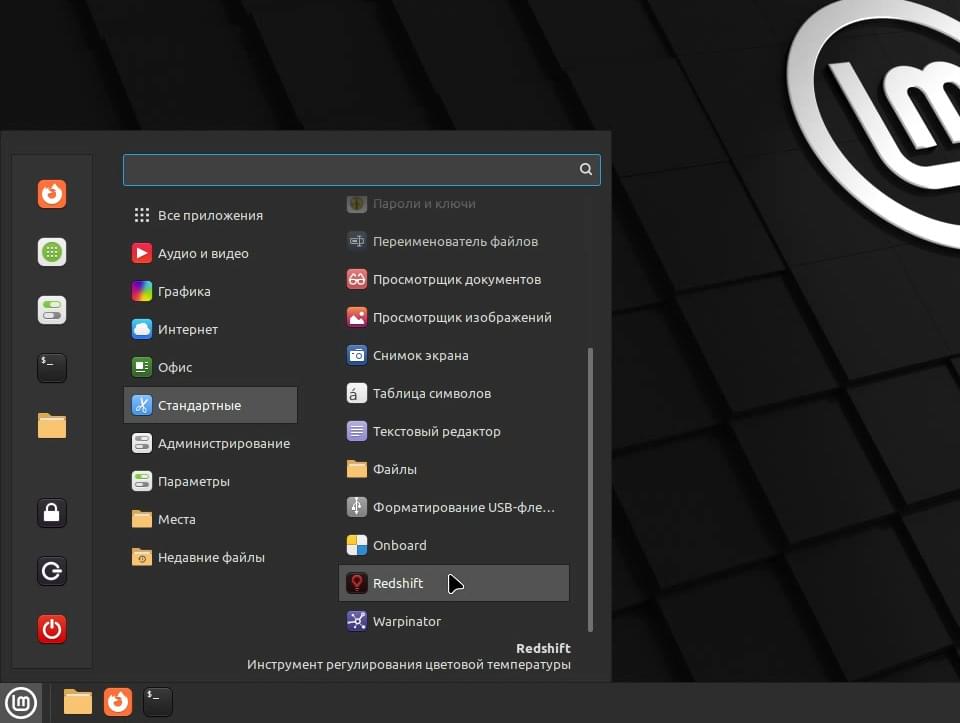Open the Графика category
The image size is (960, 723).
tap(211, 291)
